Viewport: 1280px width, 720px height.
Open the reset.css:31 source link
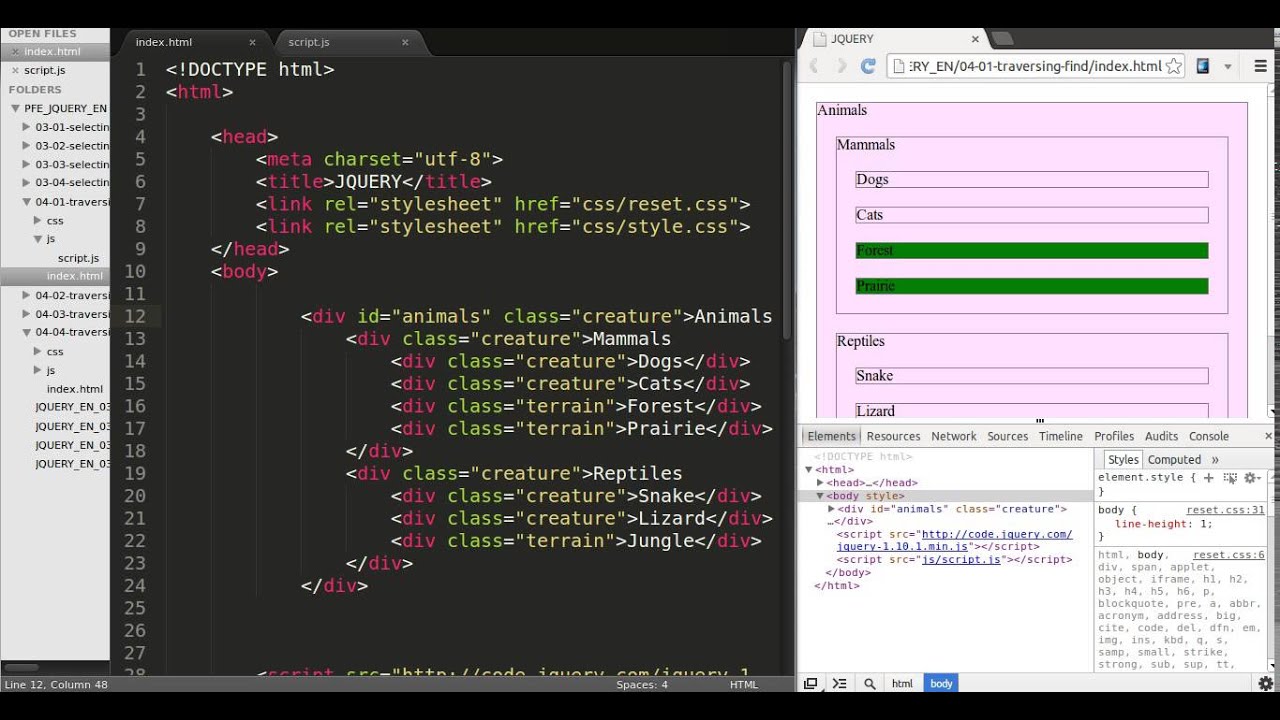point(1225,510)
